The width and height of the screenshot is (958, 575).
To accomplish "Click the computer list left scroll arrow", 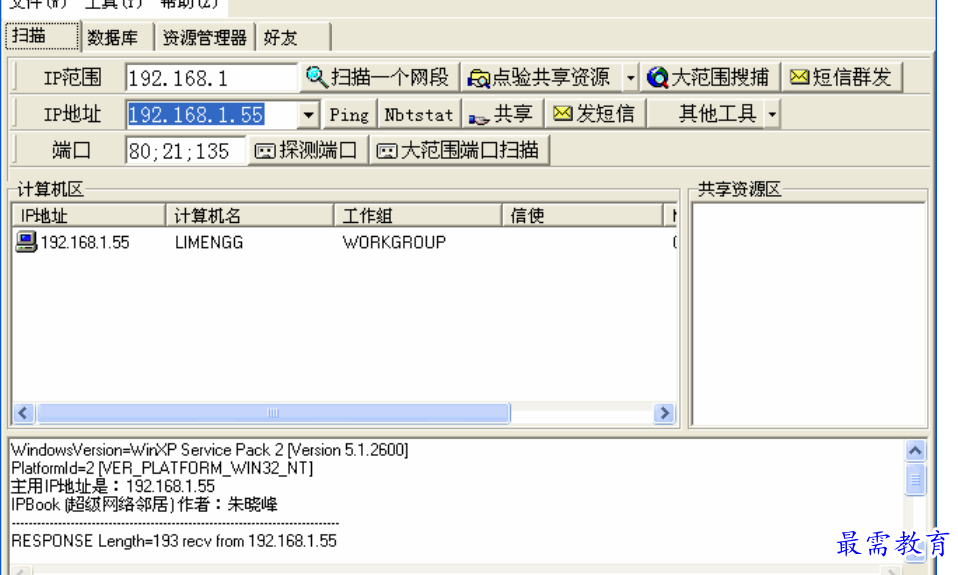I will (x=23, y=413).
